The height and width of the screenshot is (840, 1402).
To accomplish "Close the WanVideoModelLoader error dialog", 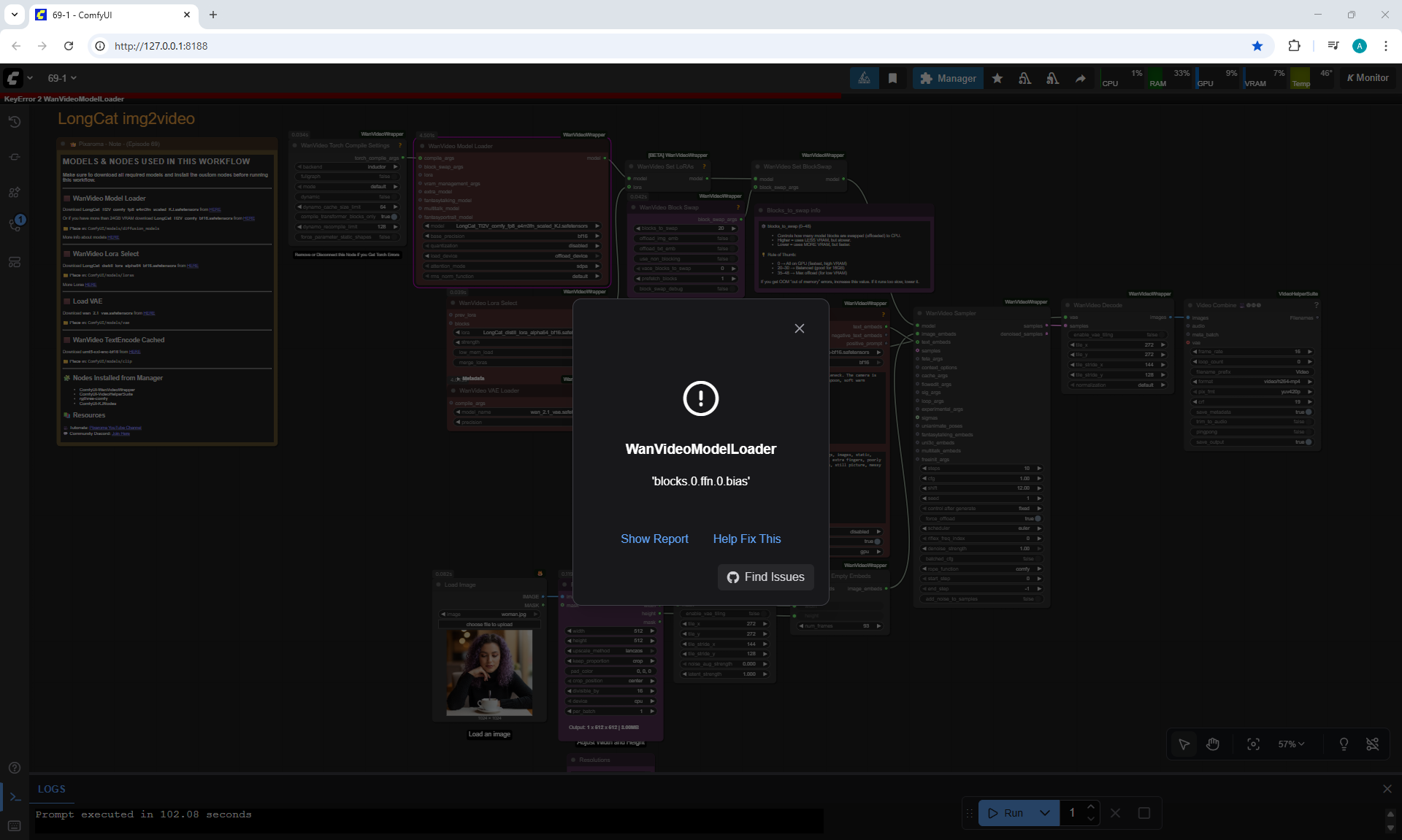I will coord(799,328).
